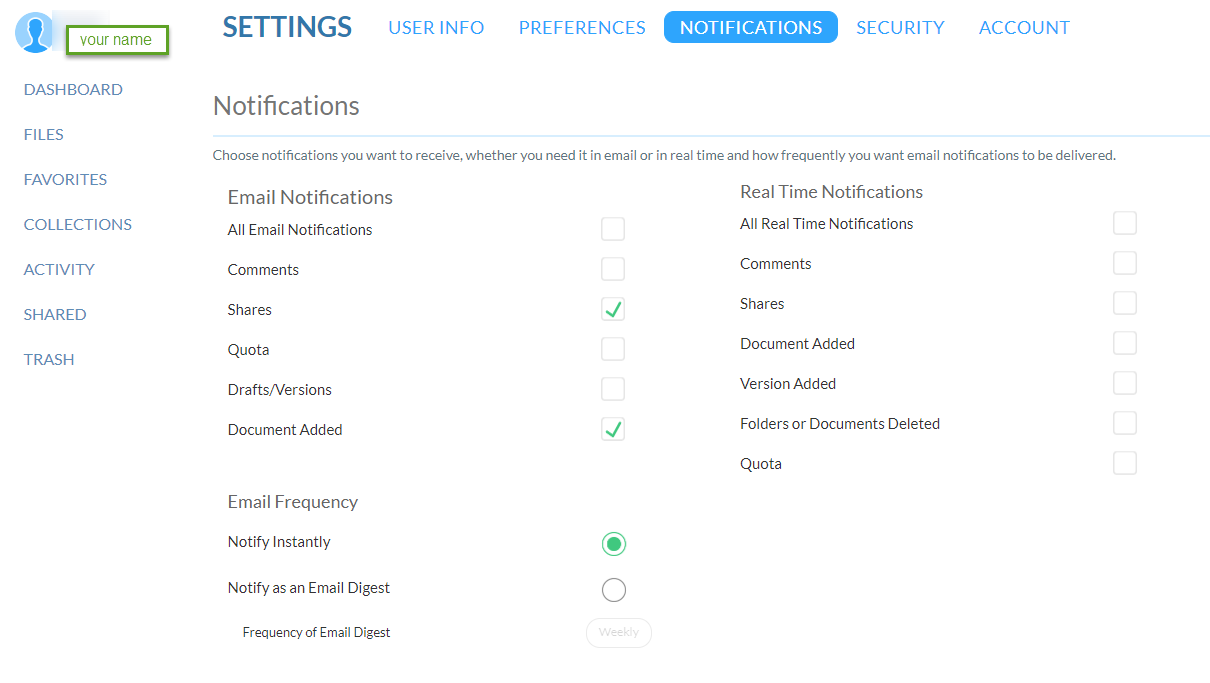Switch to the Preferences tab
This screenshot has height=683, width=1210.
[x=582, y=28]
